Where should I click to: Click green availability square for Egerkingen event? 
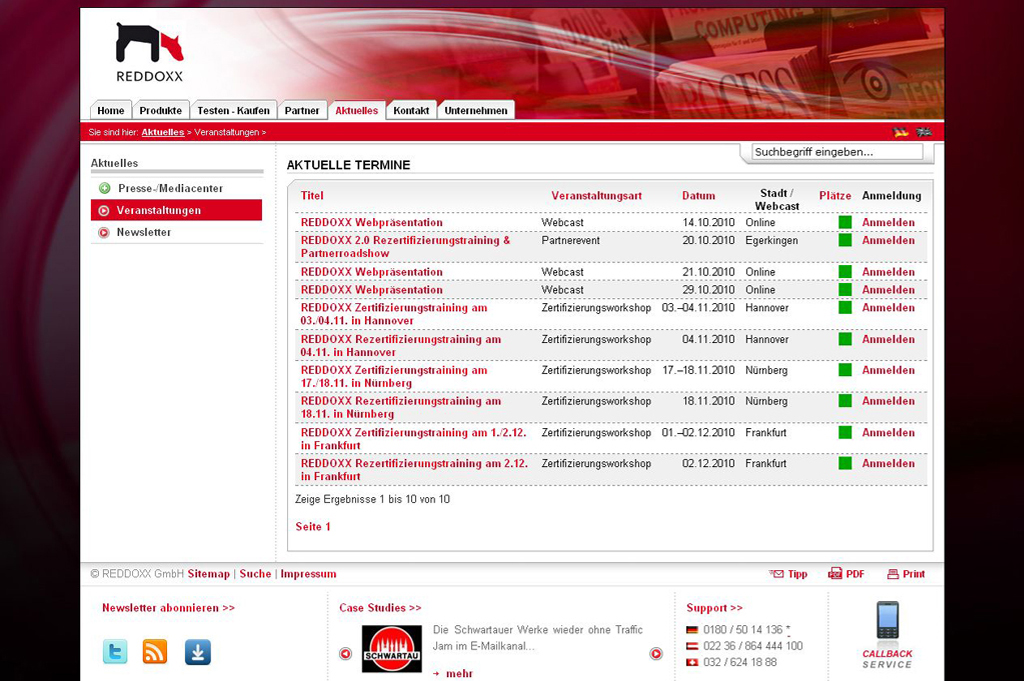coord(845,240)
